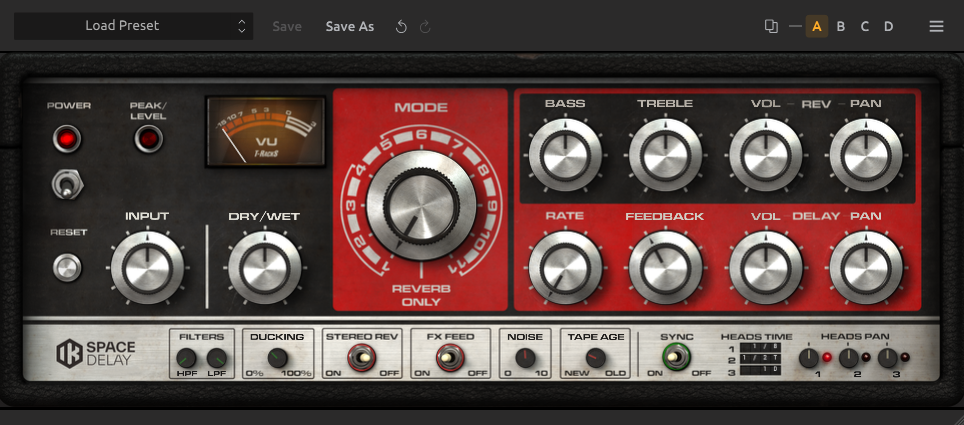This screenshot has height=425, width=964.
Task: Click the IK Space Delay logo
Action: [x=96, y=353]
